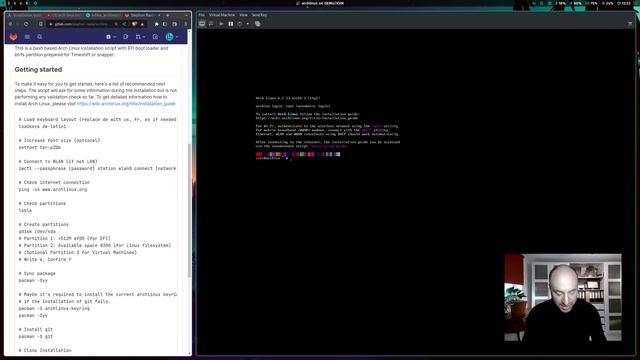Select the Stephan Raabe GitLab tab
Viewport: 640px width, 360px height.
pos(140,15)
